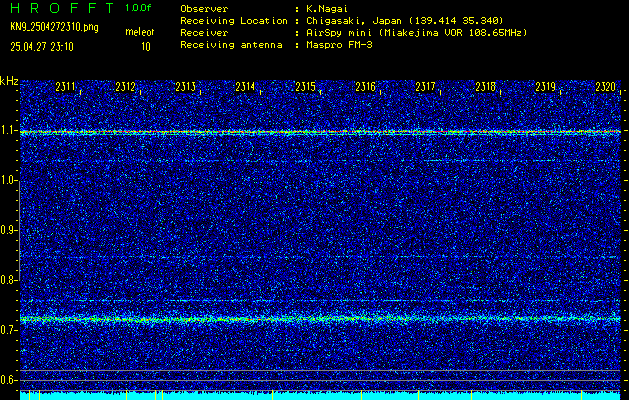
Task: Click the 2319 time marker
Action: (546, 87)
